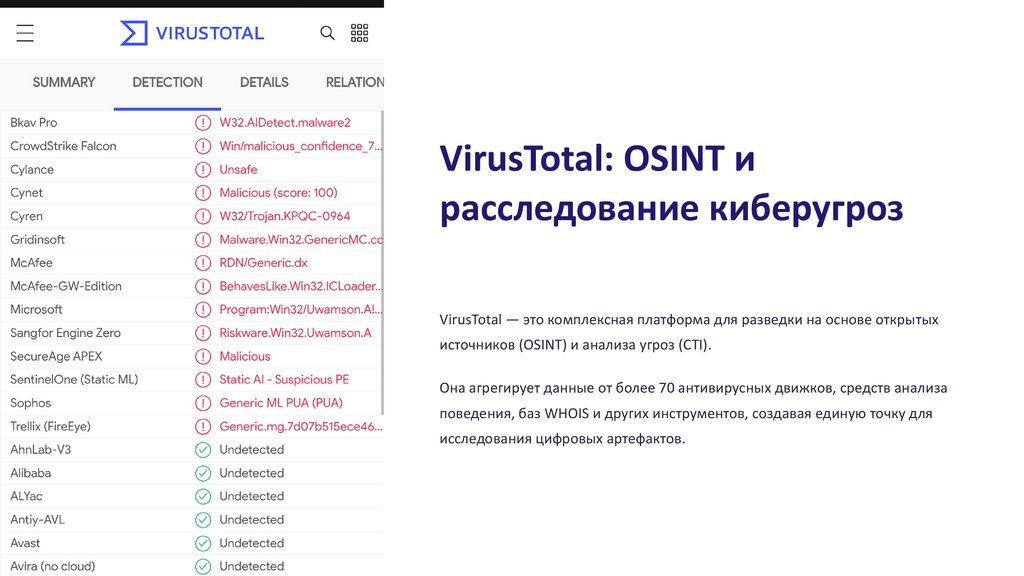Click Malicious (score: 100) result

click(x=278, y=193)
